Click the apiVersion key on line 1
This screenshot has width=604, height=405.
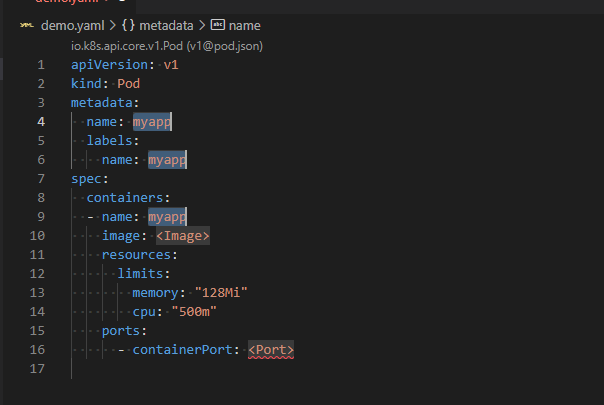tap(109, 65)
